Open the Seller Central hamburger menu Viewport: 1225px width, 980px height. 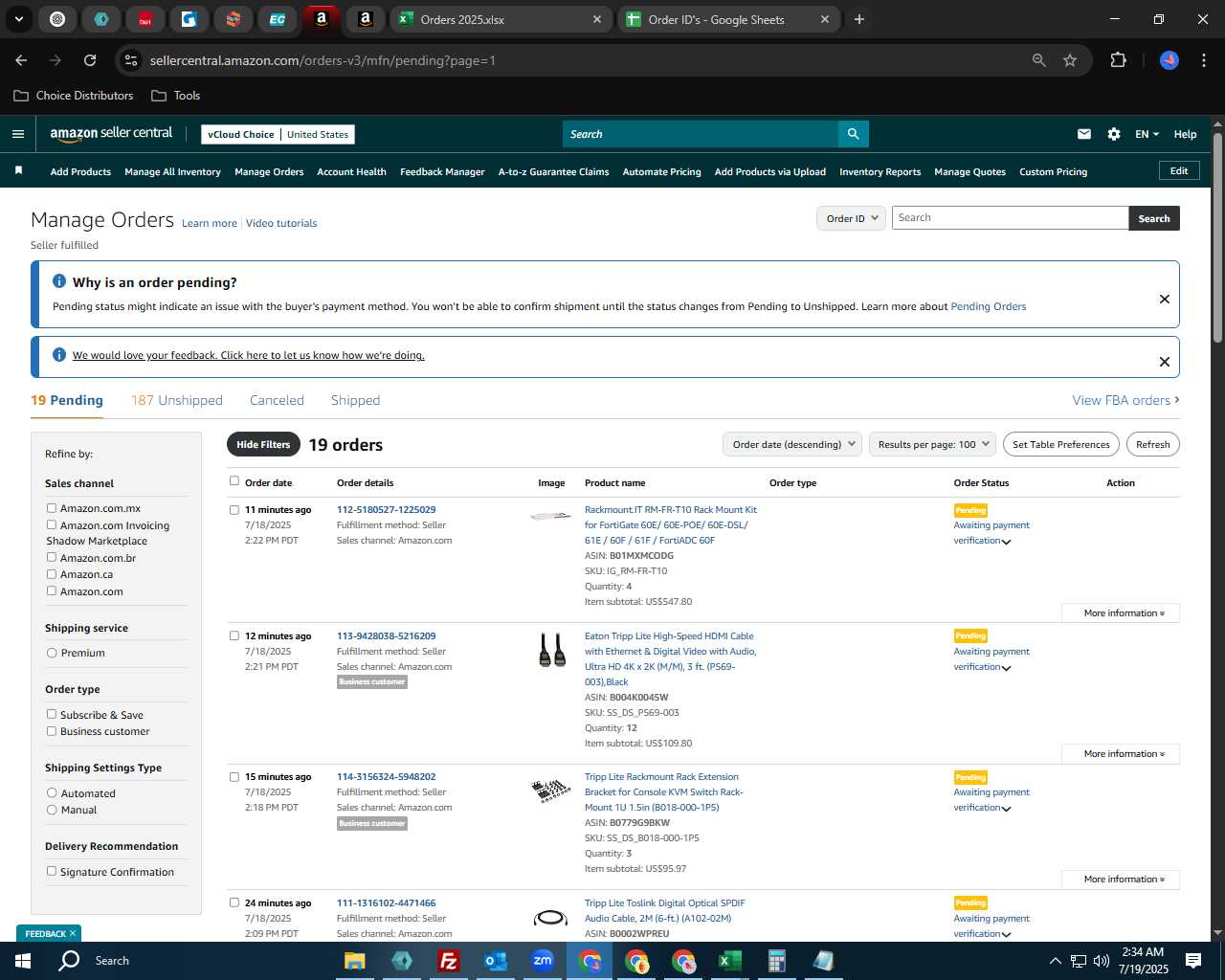click(17, 134)
